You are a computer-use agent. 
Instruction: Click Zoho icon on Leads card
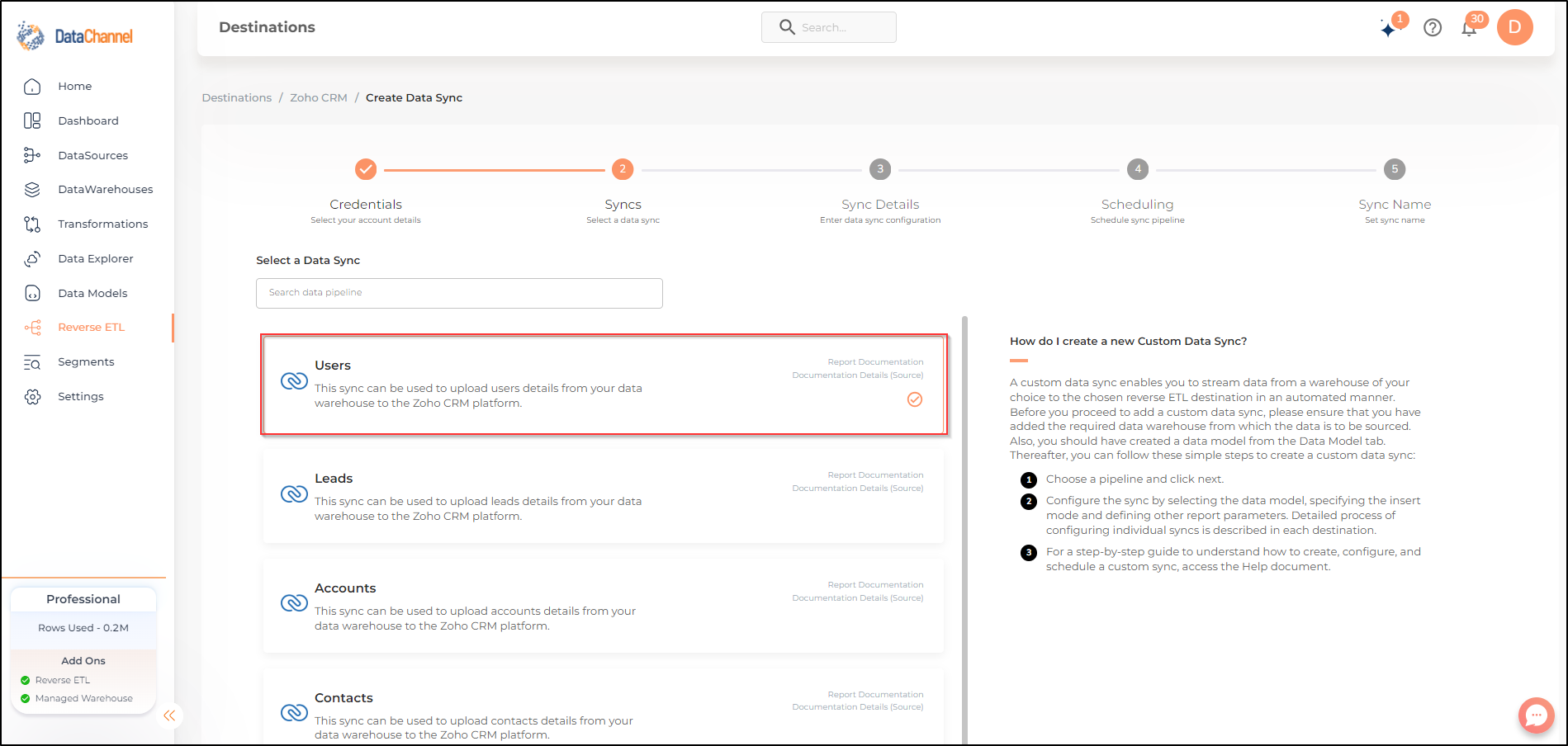294,494
